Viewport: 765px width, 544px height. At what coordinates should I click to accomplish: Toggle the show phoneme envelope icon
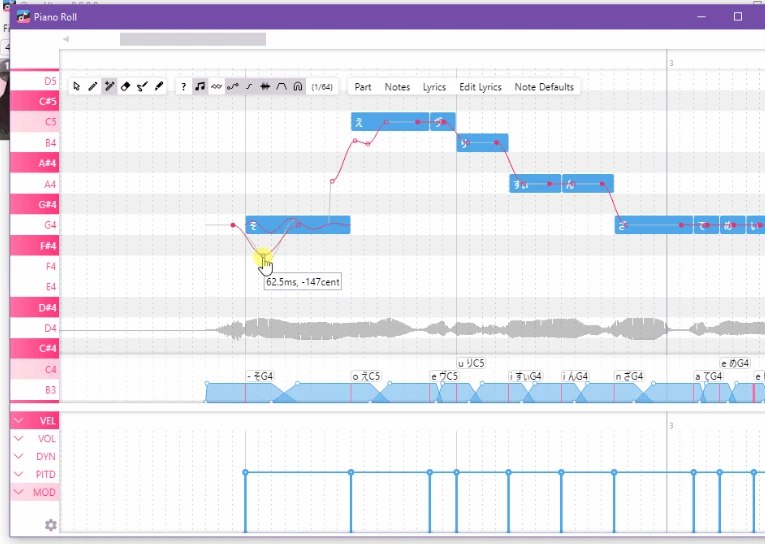click(x=282, y=86)
